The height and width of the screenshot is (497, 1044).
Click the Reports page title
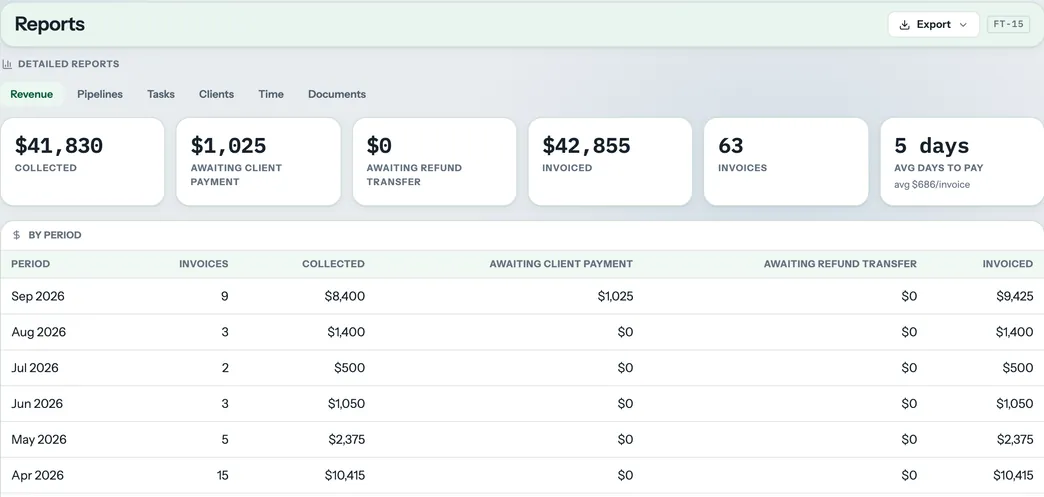point(50,24)
